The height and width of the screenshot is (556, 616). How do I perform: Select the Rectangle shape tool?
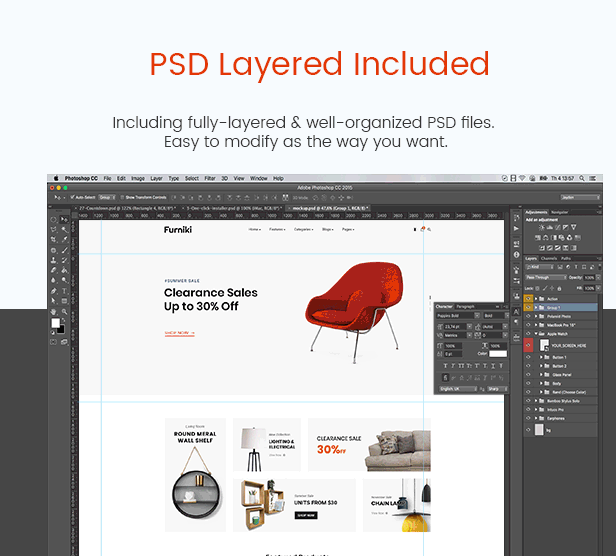[64, 301]
